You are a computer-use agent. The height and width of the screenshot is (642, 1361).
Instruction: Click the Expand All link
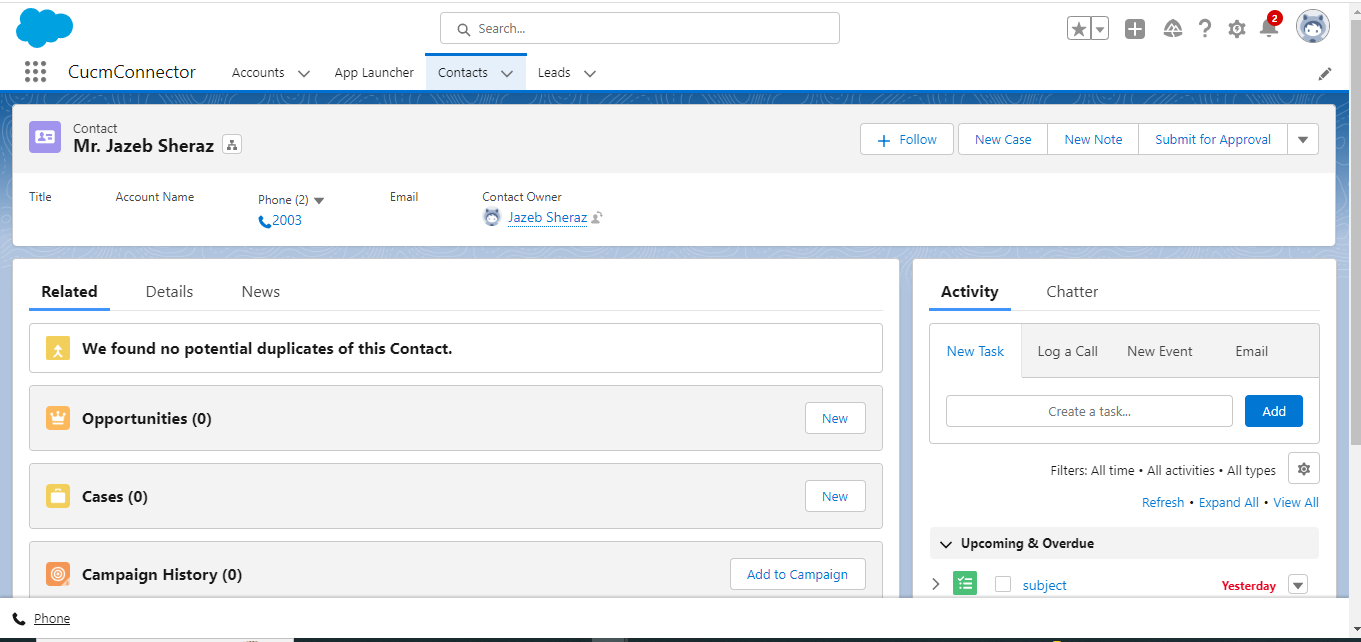click(x=1228, y=503)
